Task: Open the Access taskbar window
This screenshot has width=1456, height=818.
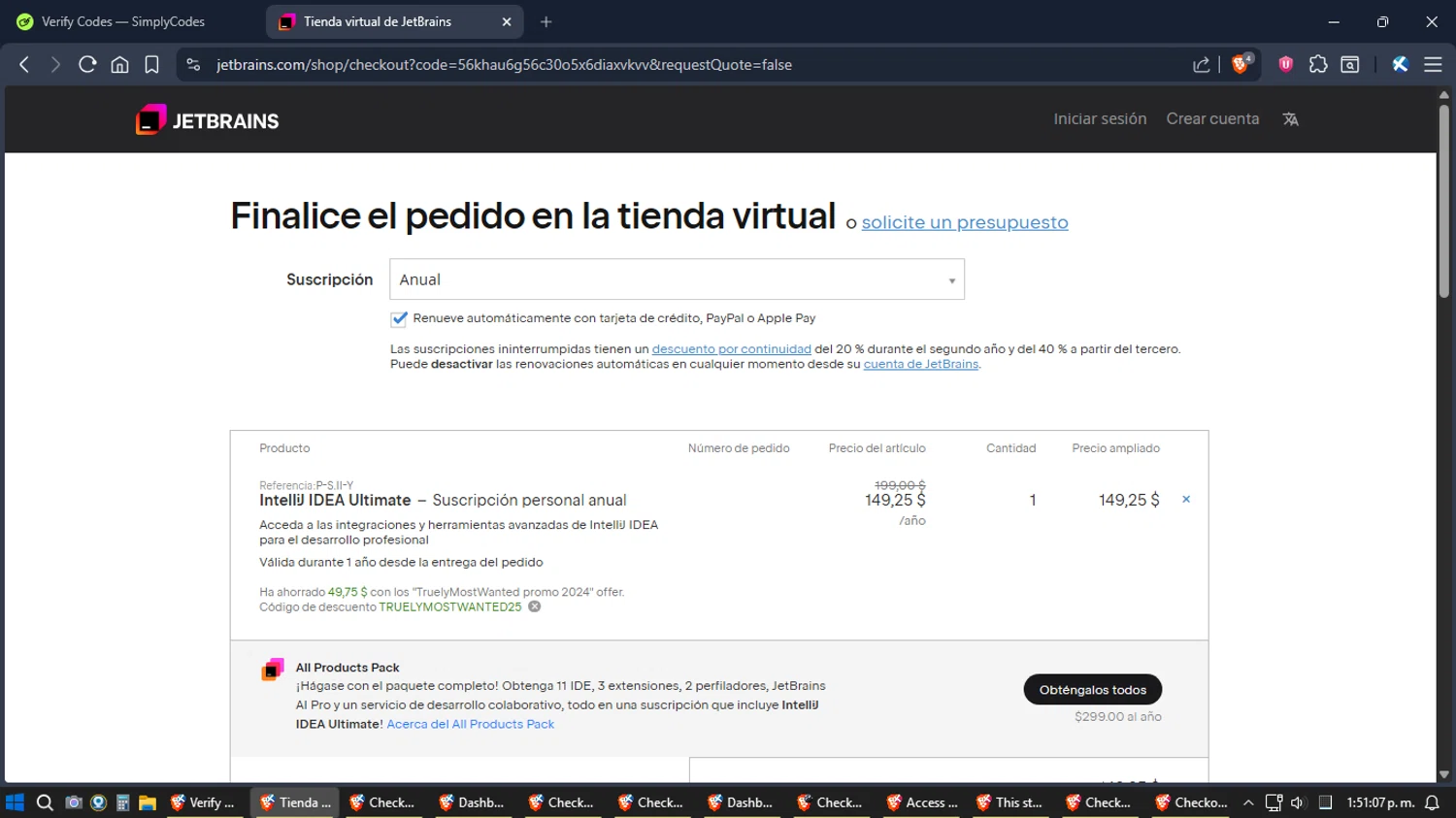Action: 922,802
